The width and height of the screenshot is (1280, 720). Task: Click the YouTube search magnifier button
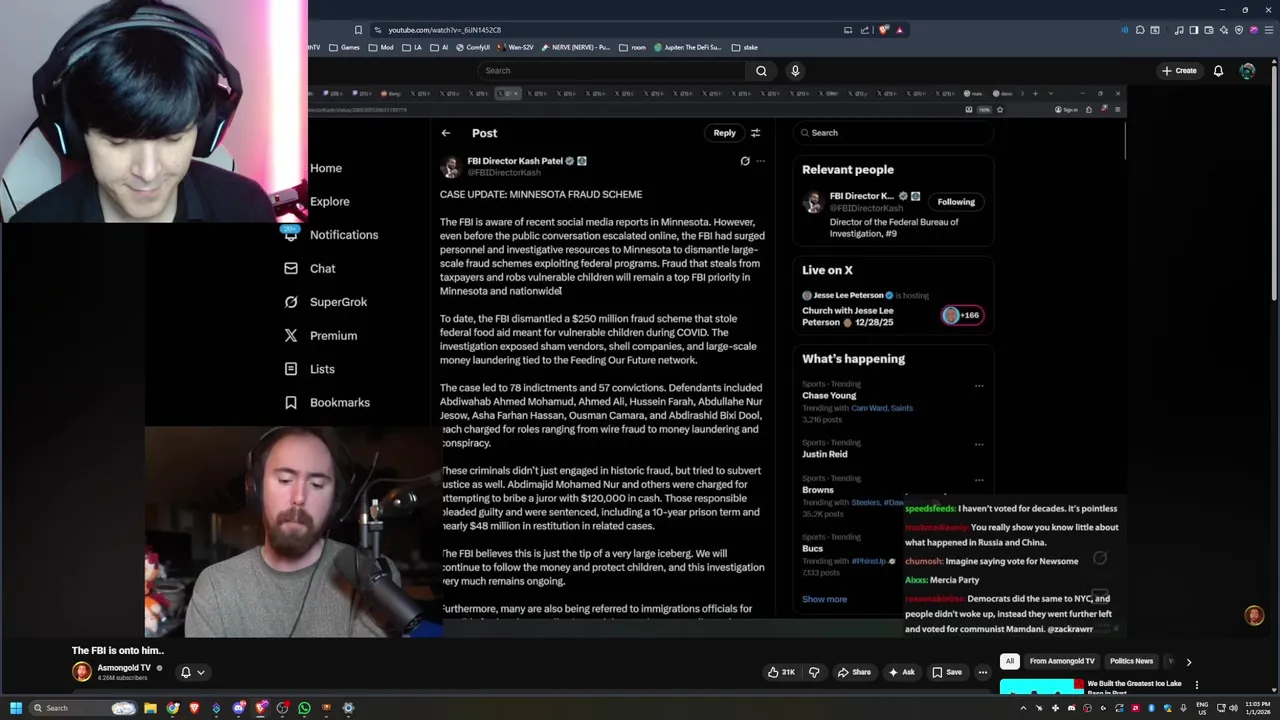pyautogui.click(x=761, y=71)
